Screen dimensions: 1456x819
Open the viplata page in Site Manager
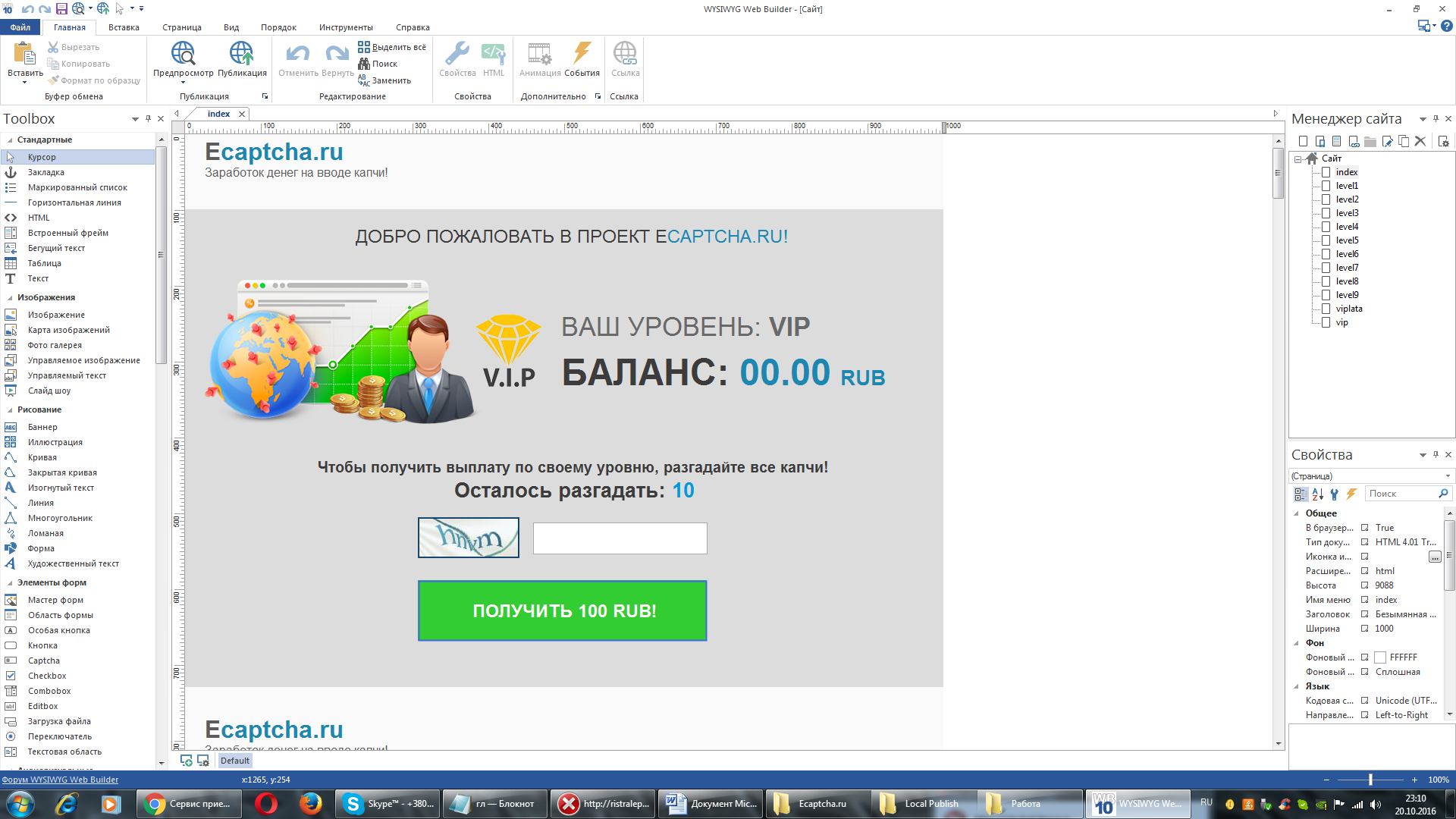pos(1349,309)
